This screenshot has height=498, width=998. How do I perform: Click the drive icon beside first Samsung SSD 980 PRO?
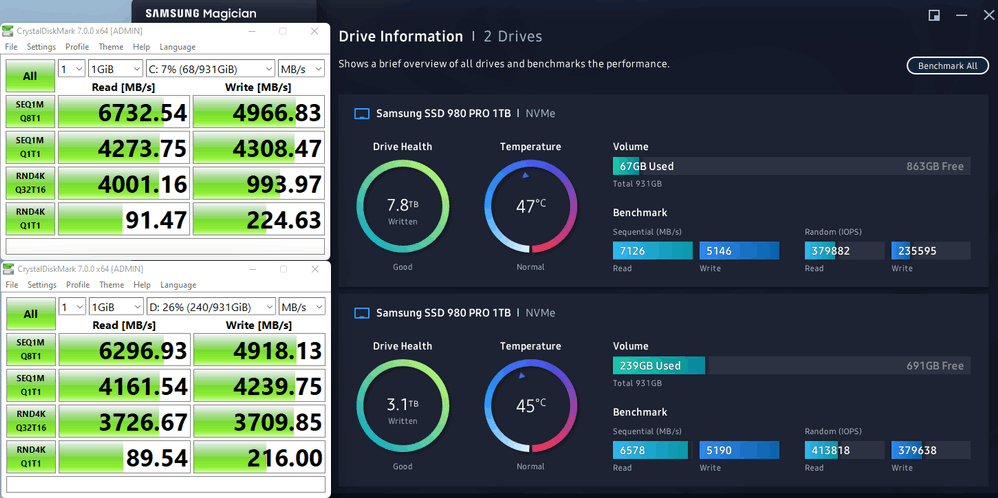tap(362, 113)
